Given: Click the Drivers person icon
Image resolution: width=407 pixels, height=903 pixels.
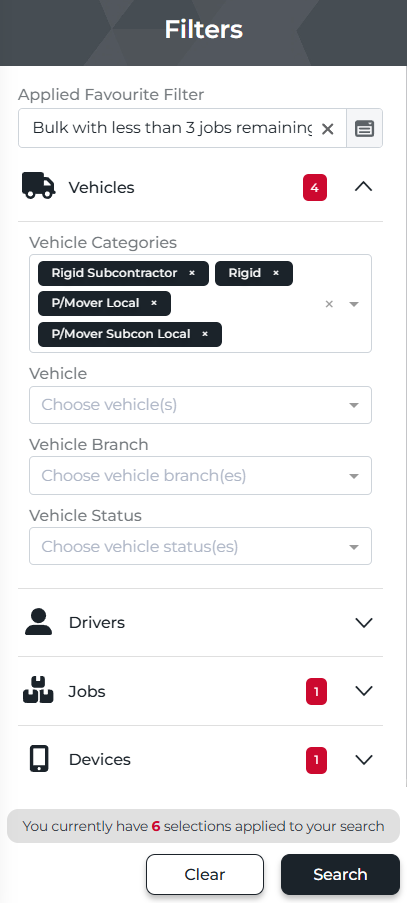Looking at the screenshot, I should click(39, 622).
